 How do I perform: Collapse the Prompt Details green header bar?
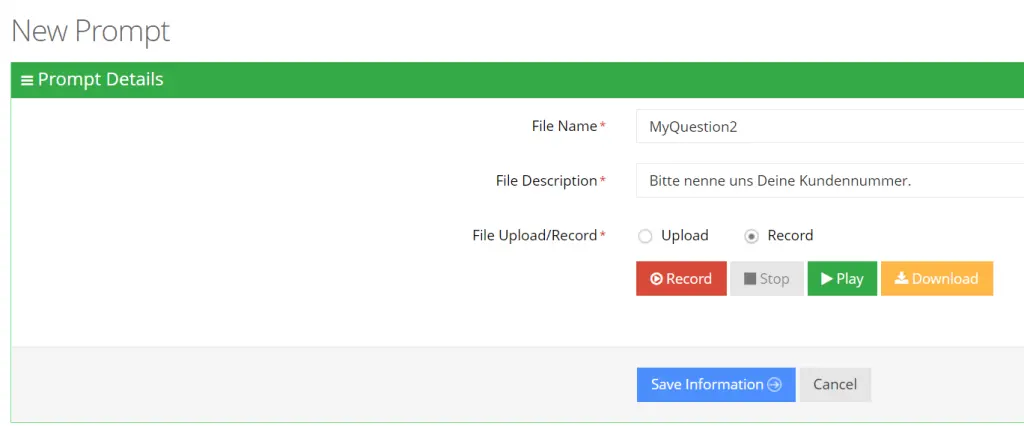click(x=517, y=80)
